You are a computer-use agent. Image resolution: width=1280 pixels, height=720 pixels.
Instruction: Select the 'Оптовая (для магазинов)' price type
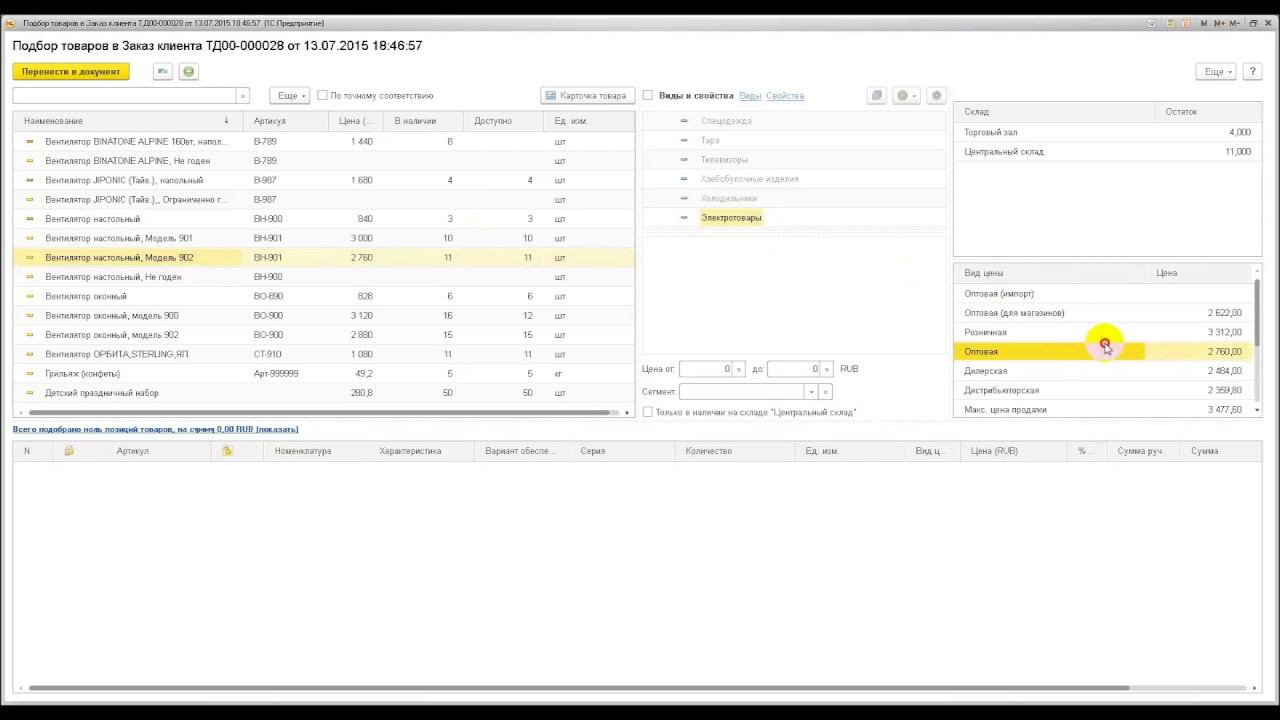click(x=1103, y=313)
